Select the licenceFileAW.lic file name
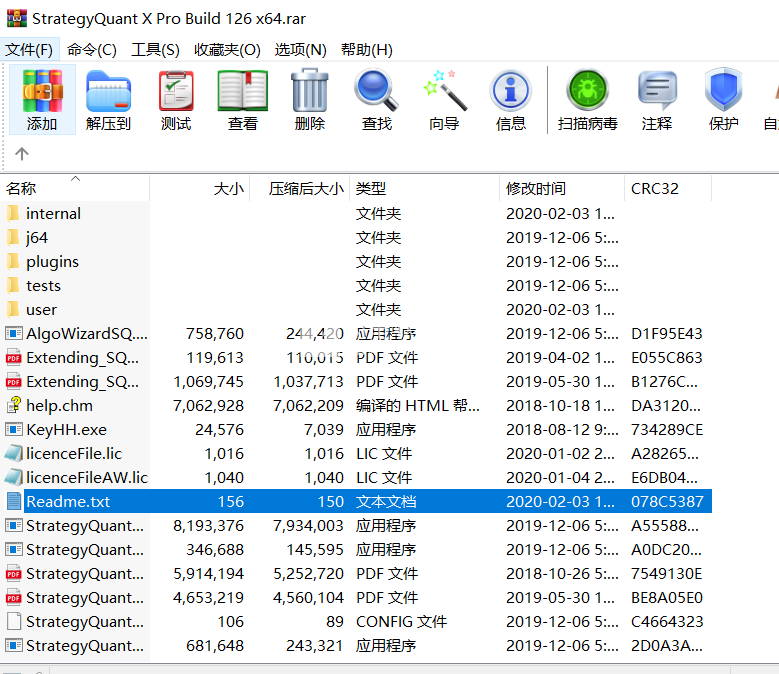The height and width of the screenshot is (674, 779). [87, 477]
